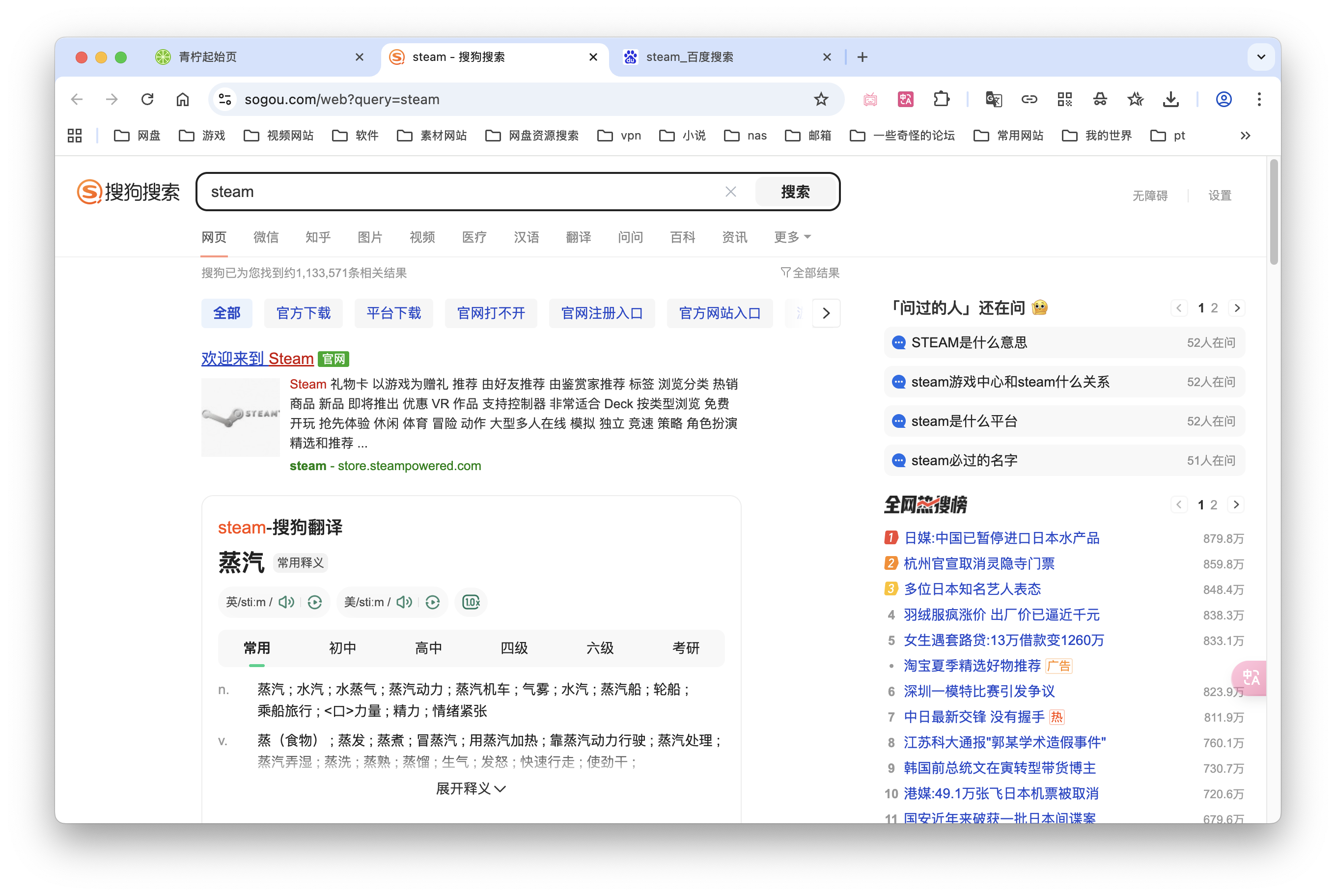Click the 搜索 search button
The image size is (1336, 896).
tap(796, 192)
